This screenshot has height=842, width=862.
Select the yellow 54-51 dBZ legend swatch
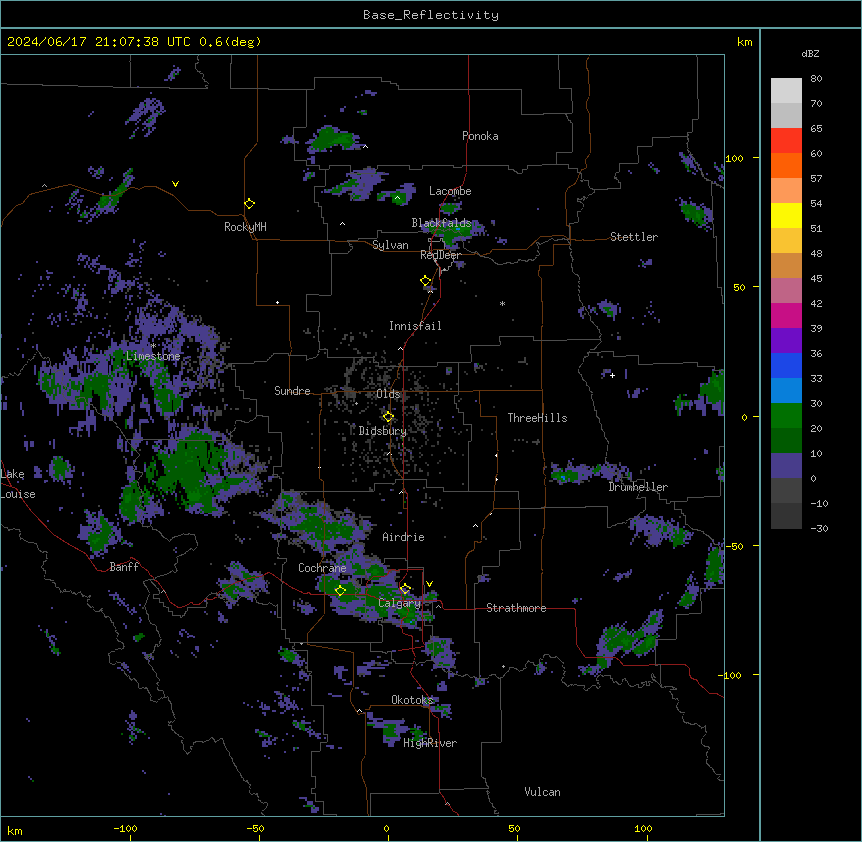[x=786, y=215]
